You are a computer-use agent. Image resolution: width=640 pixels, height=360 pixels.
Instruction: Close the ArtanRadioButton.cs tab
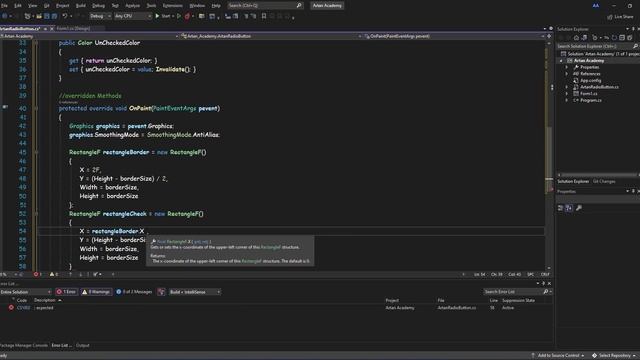52,29
